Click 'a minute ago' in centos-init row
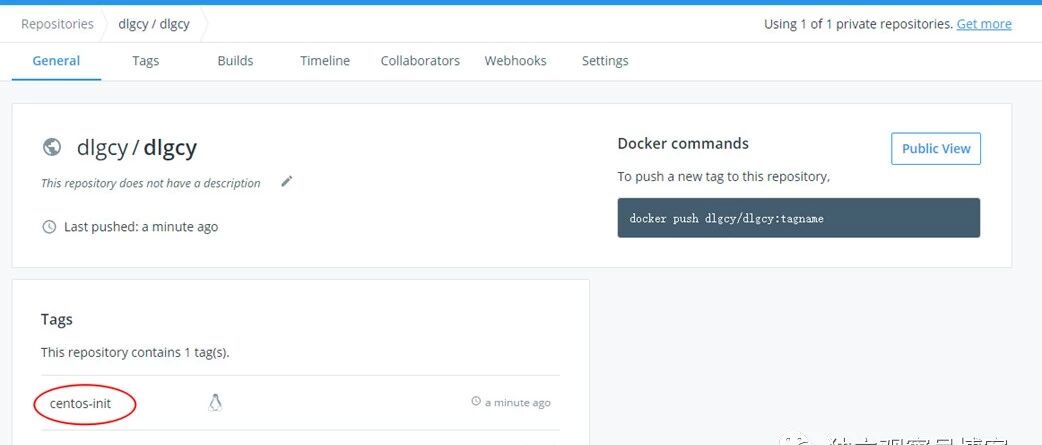The width and height of the screenshot is (1042, 445). click(518, 402)
